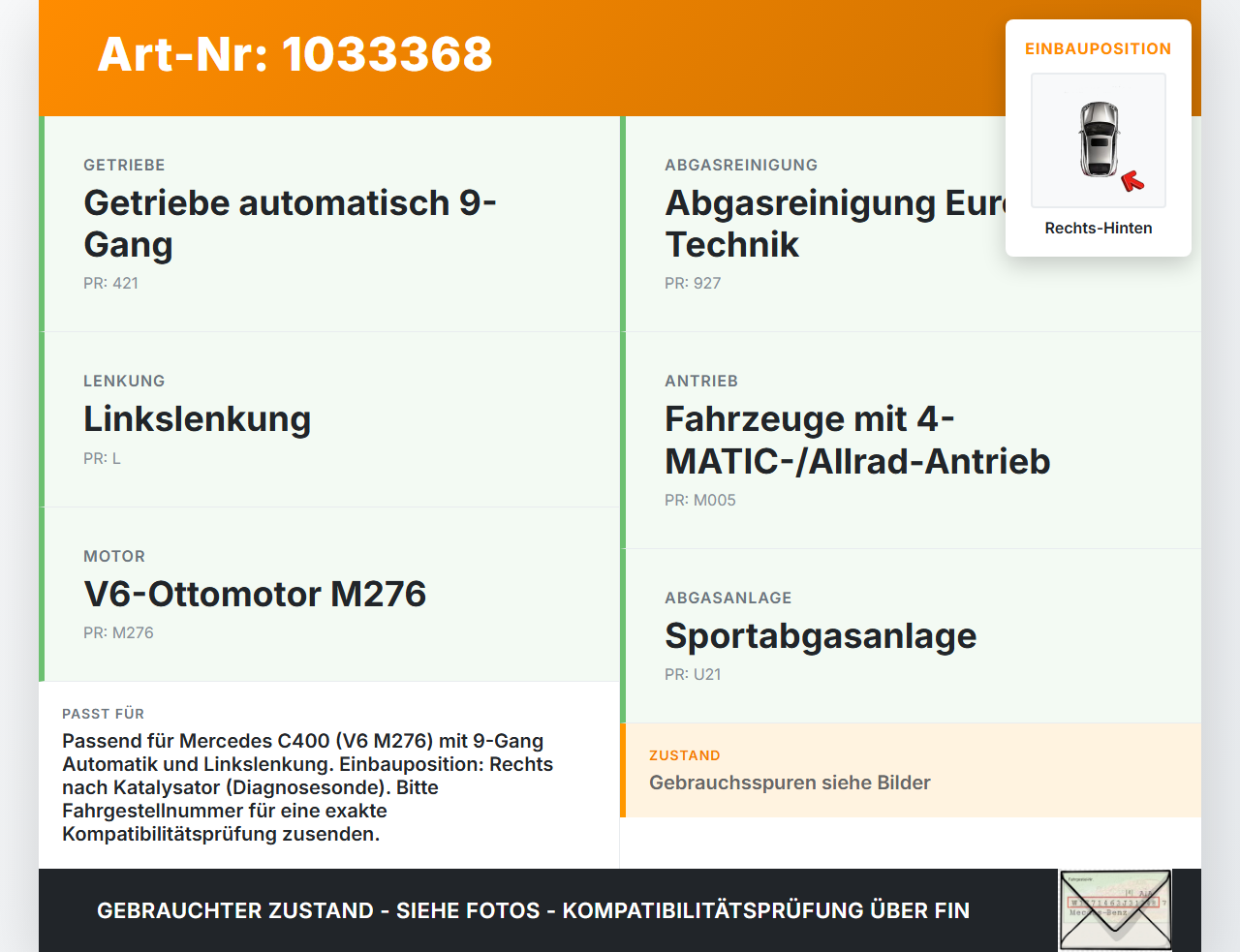Click the 'PR: L' code
The height and width of the screenshot is (952, 1240).
point(103,458)
